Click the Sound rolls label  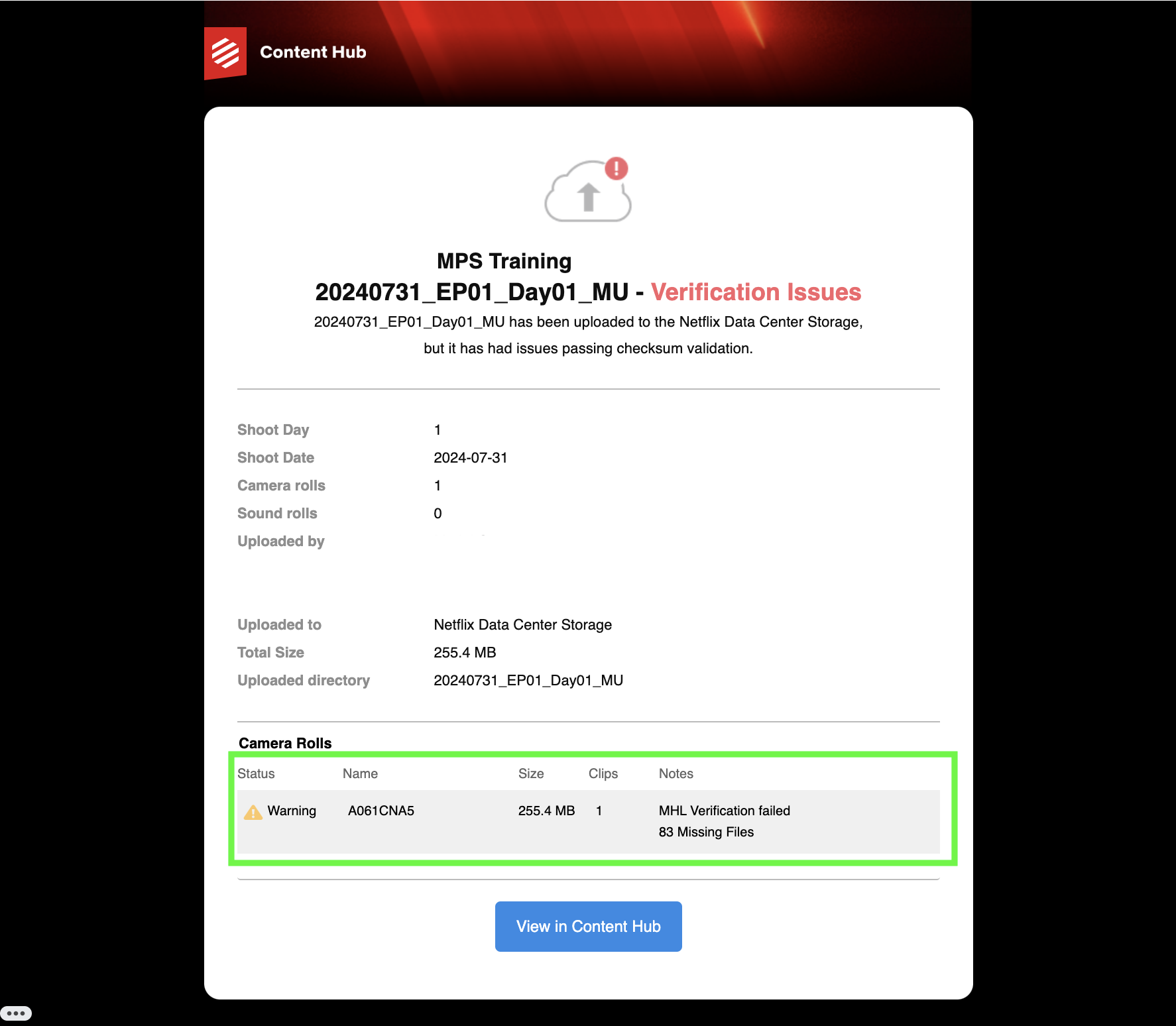tap(277, 514)
